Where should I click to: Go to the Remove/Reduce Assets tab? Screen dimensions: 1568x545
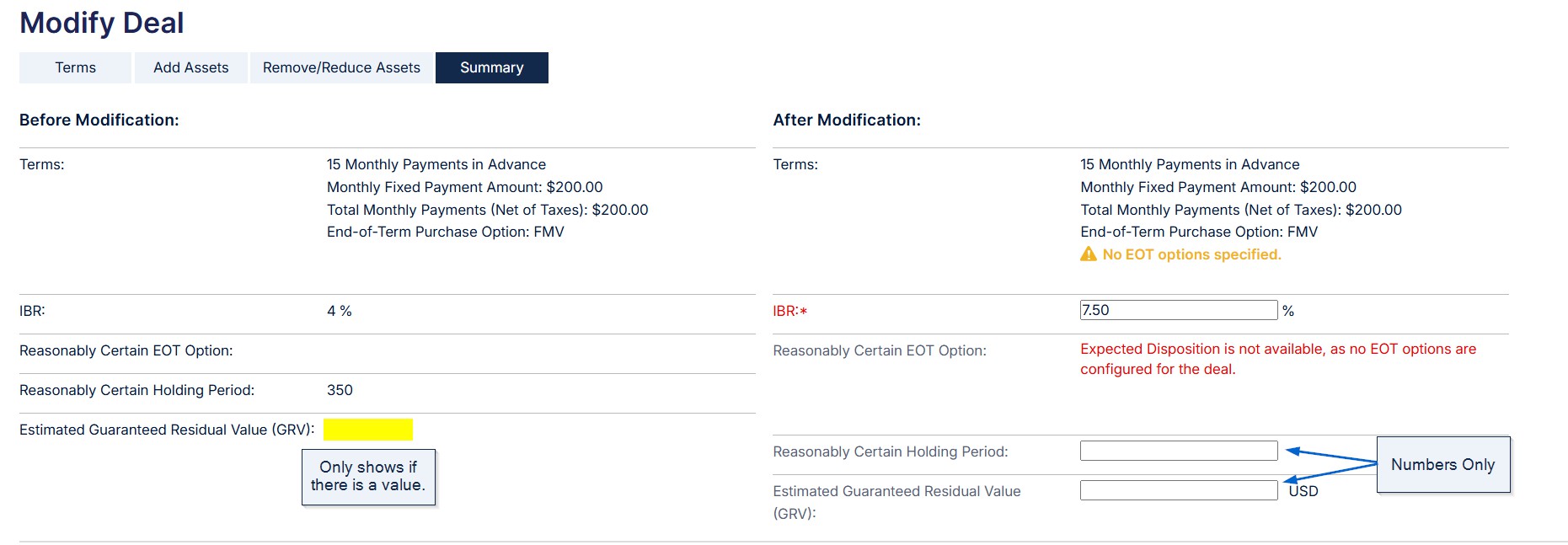(341, 67)
